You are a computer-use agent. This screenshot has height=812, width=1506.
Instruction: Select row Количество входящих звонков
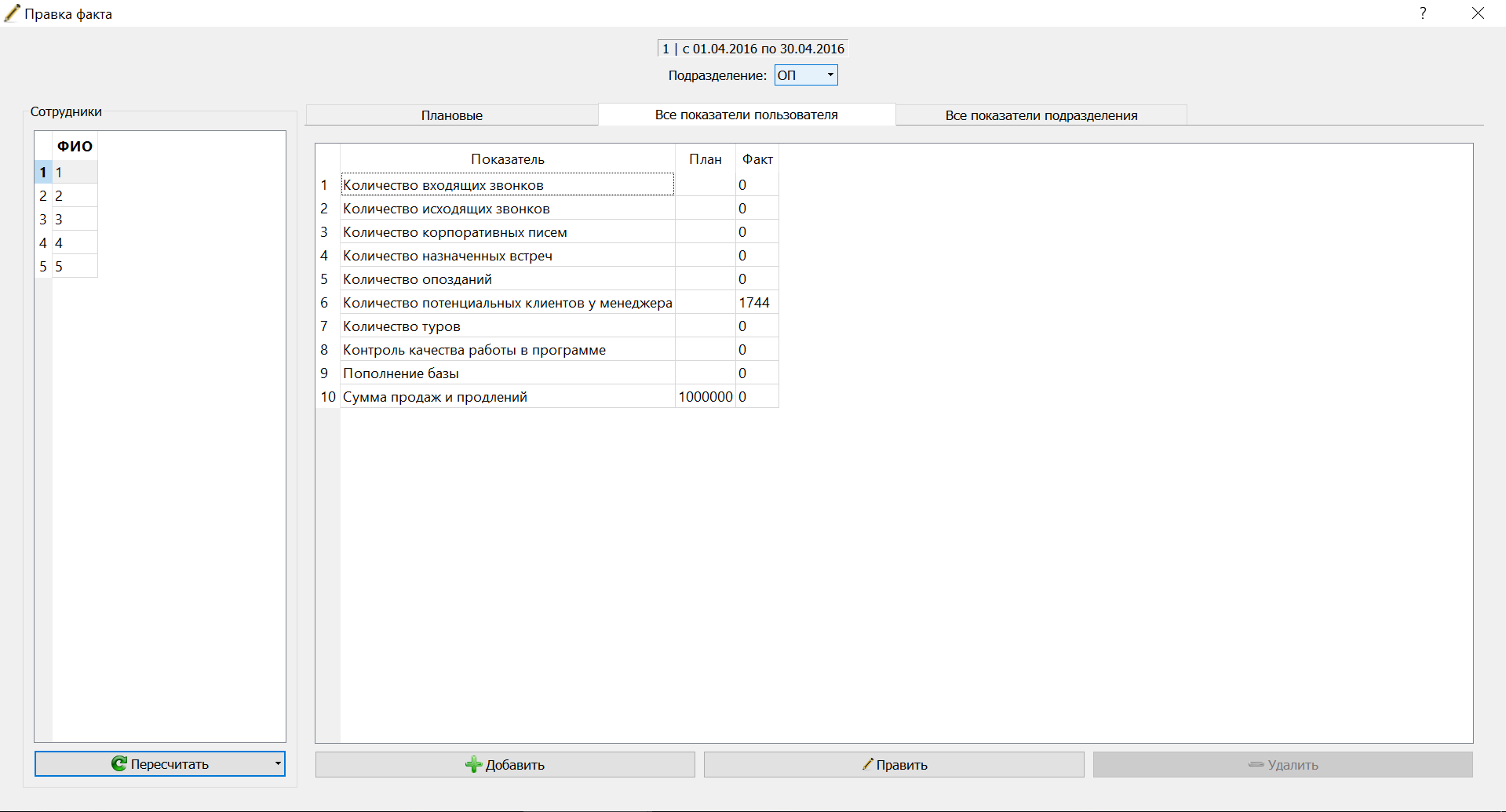[x=508, y=185]
